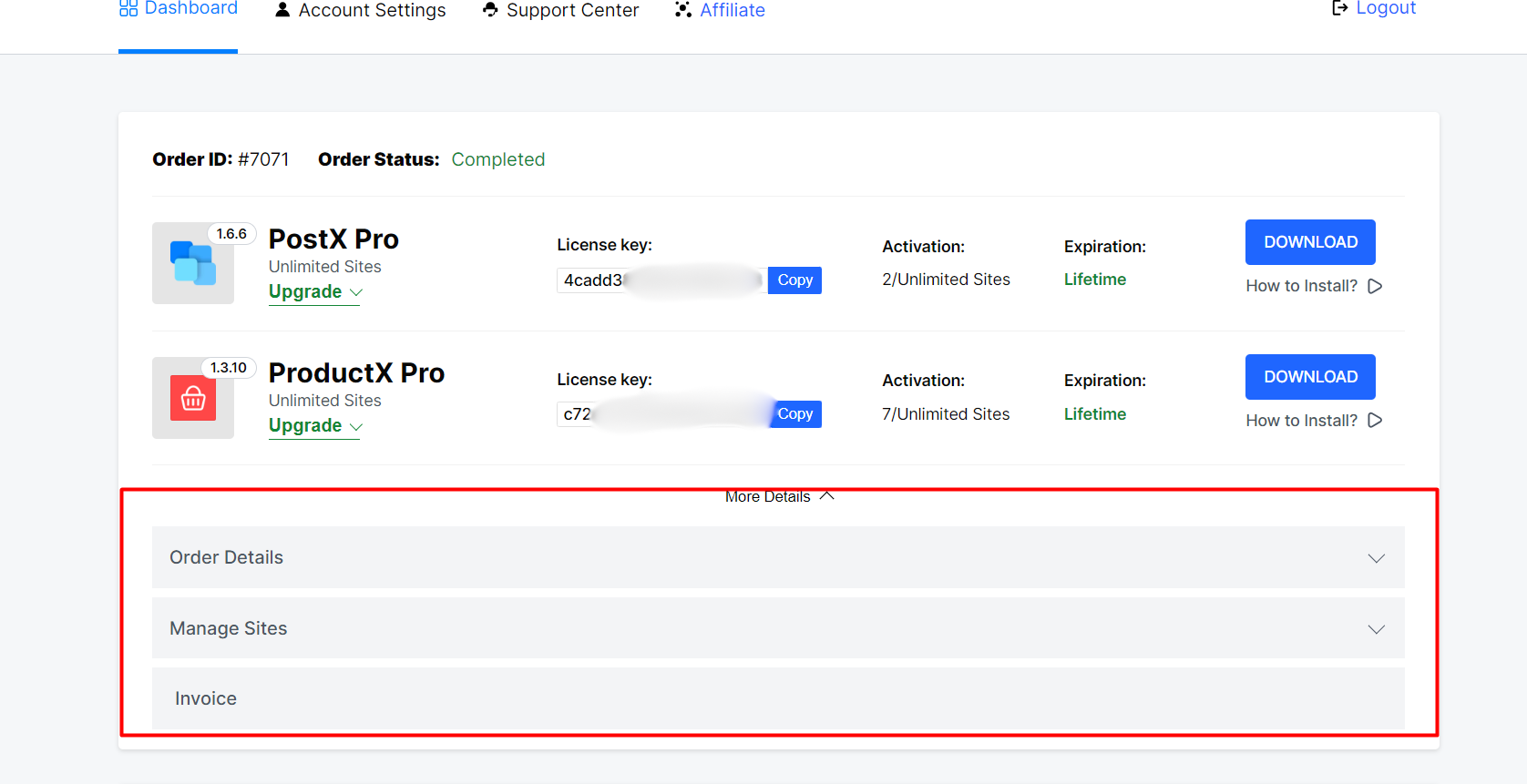Download ProductX Pro plugin

coord(1309,377)
